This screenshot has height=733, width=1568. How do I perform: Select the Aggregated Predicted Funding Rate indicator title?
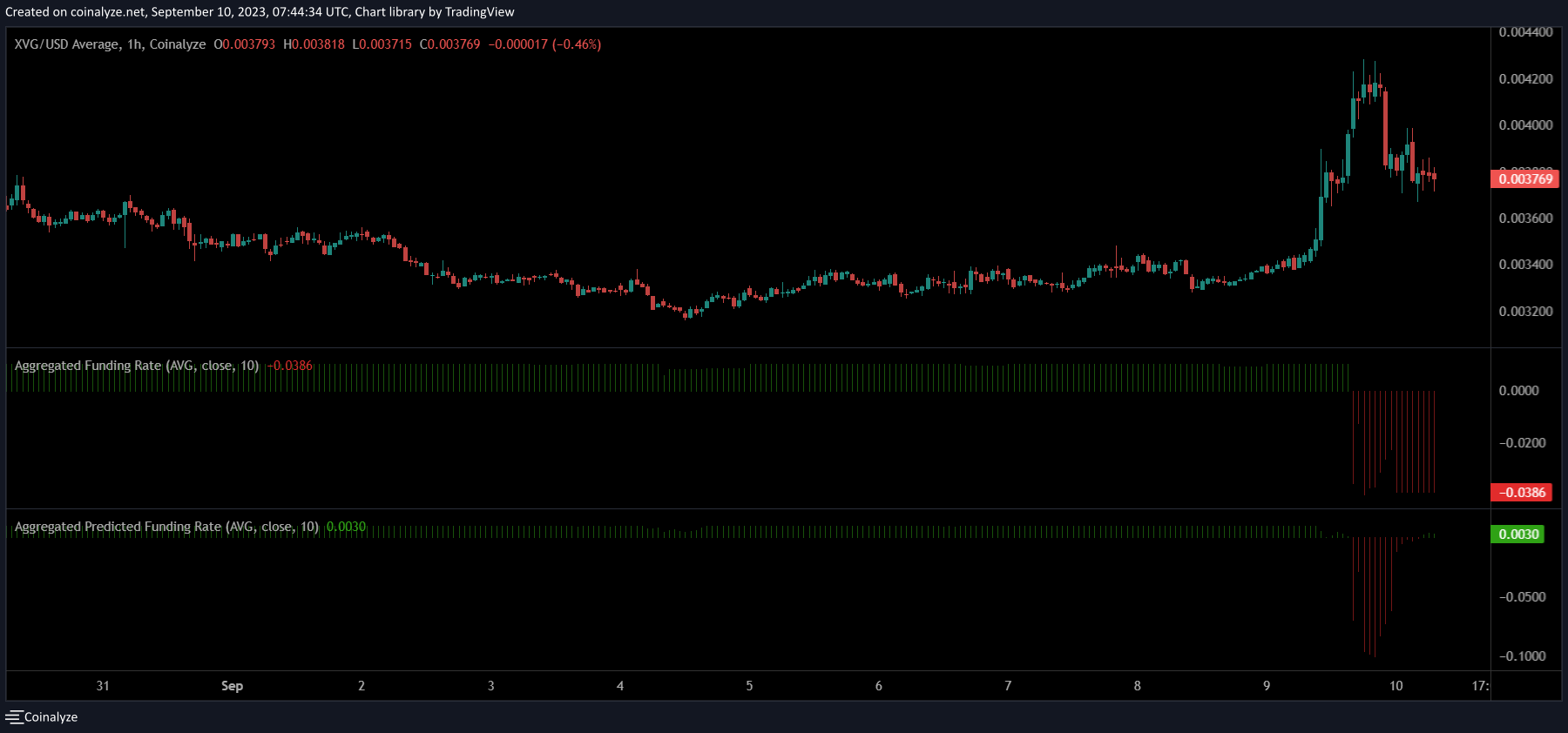point(166,527)
